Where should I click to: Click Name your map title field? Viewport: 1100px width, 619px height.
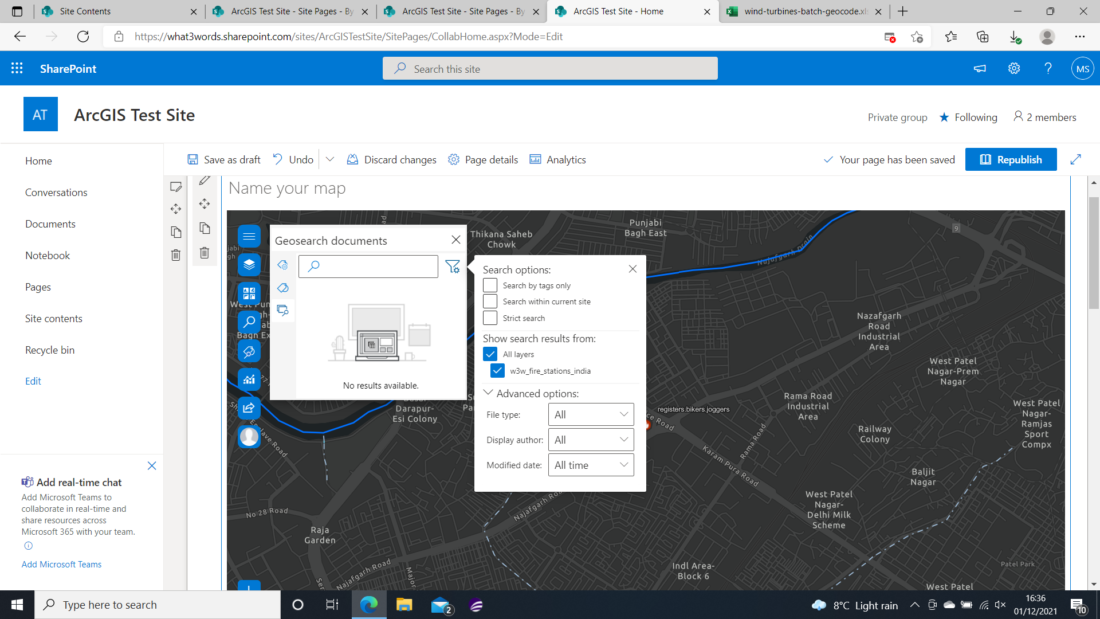click(x=287, y=188)
